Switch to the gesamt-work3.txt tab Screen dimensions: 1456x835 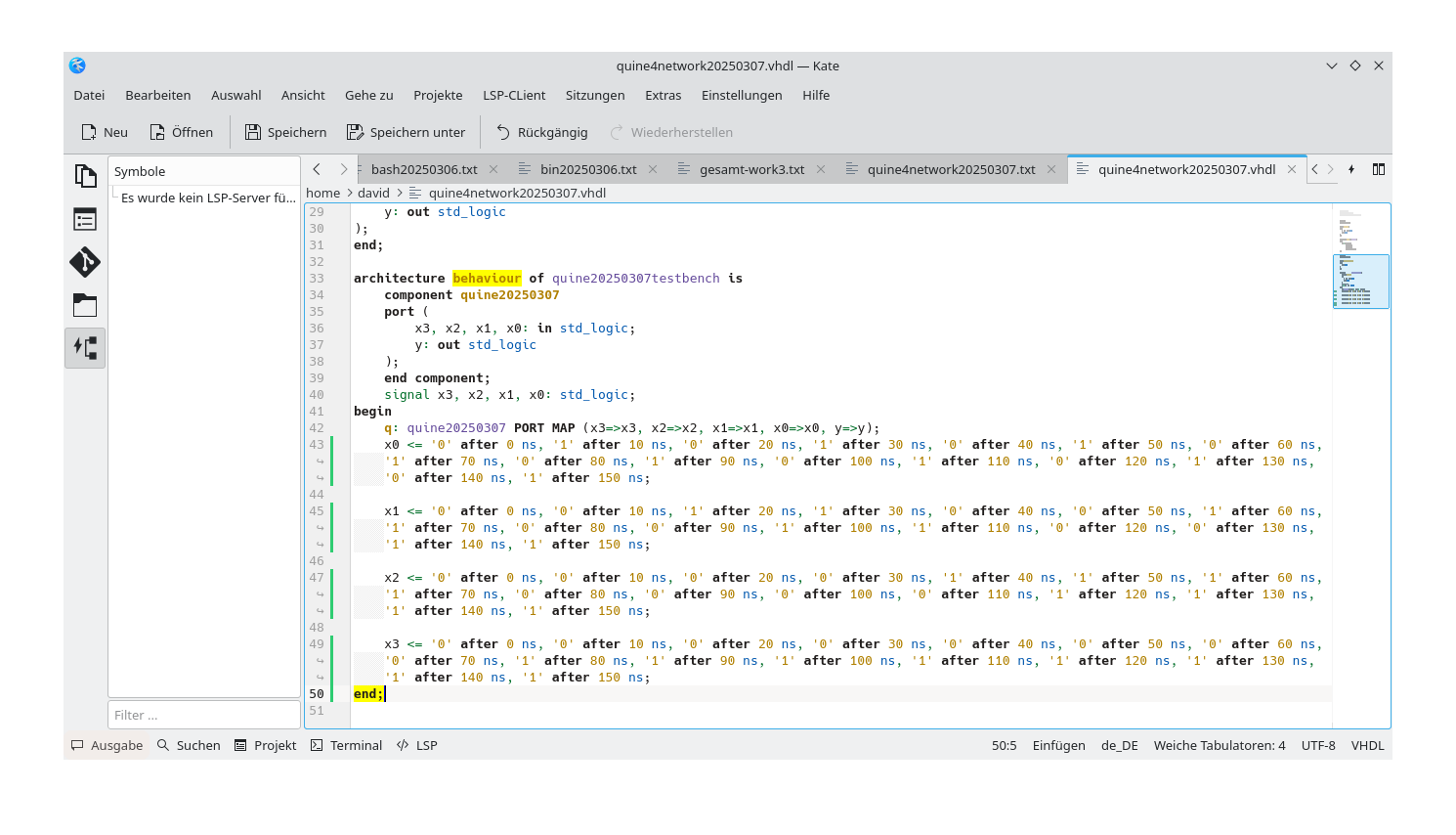click(751, 168)
